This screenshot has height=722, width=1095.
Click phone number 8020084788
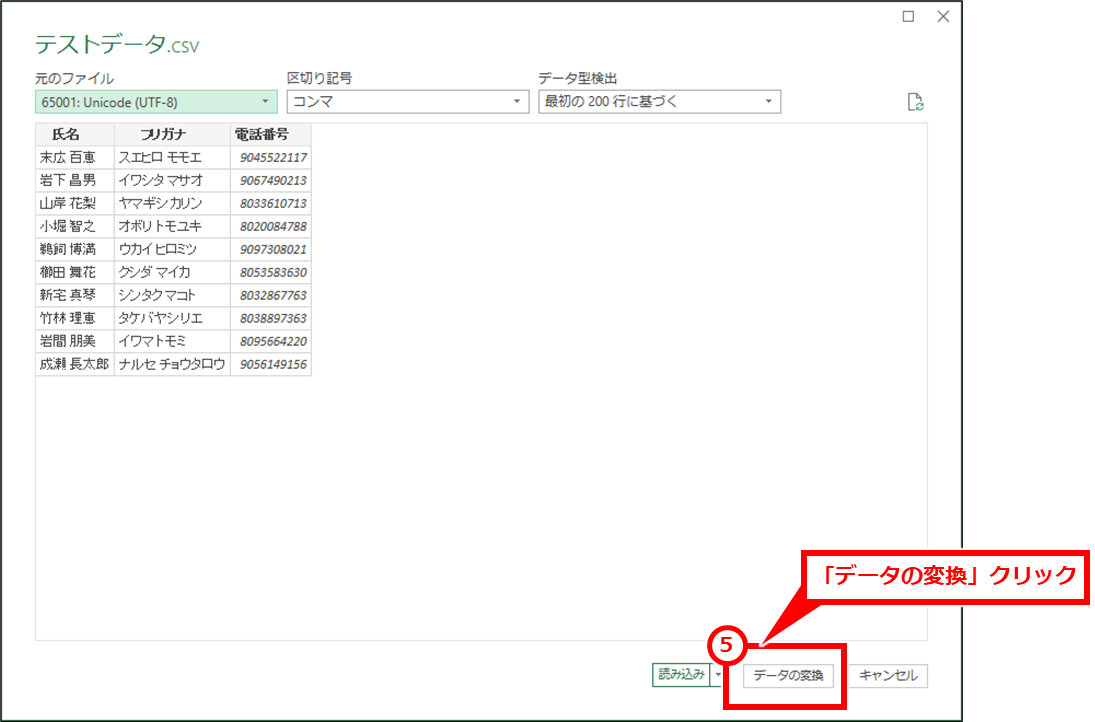[271, 227]
